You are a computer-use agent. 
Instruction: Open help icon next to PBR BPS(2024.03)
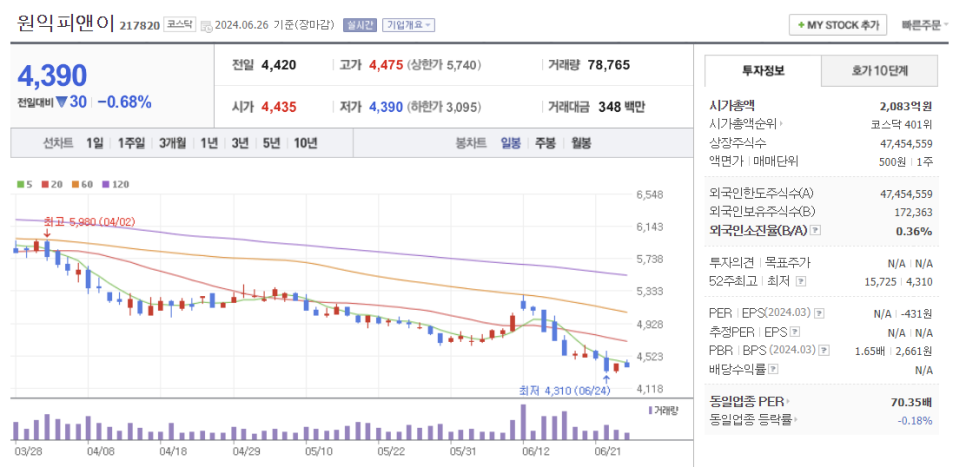pyautogui.click(x=824, y=351)
